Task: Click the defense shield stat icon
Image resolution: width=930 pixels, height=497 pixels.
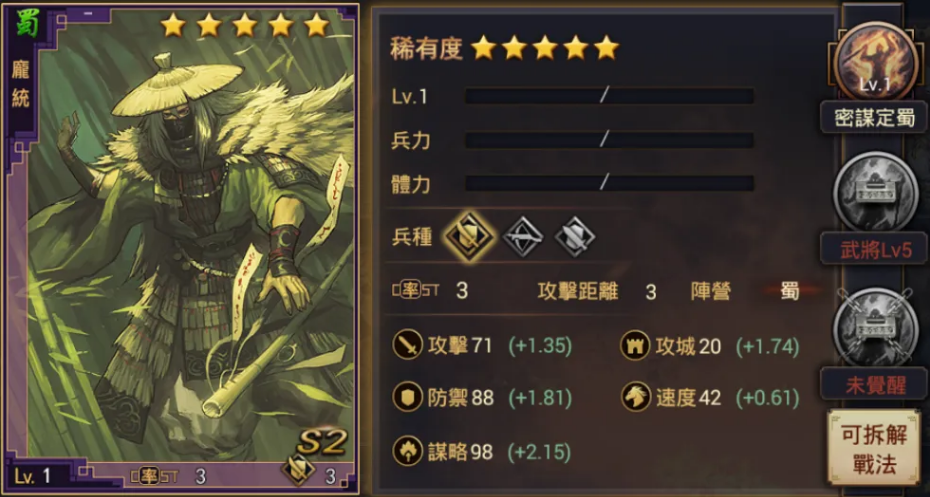Action: [x=407, y=397]
